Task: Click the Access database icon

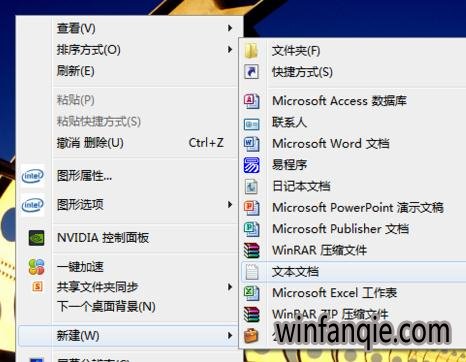Action: (x=252, y=101)
